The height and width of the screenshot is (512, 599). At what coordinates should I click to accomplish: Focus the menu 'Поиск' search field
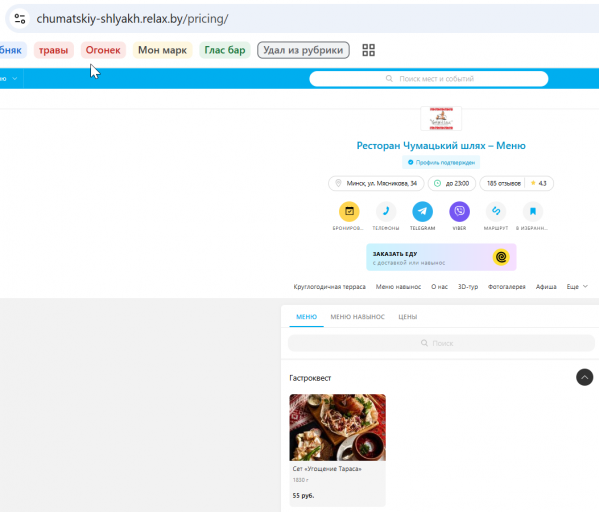coord(441,343)
